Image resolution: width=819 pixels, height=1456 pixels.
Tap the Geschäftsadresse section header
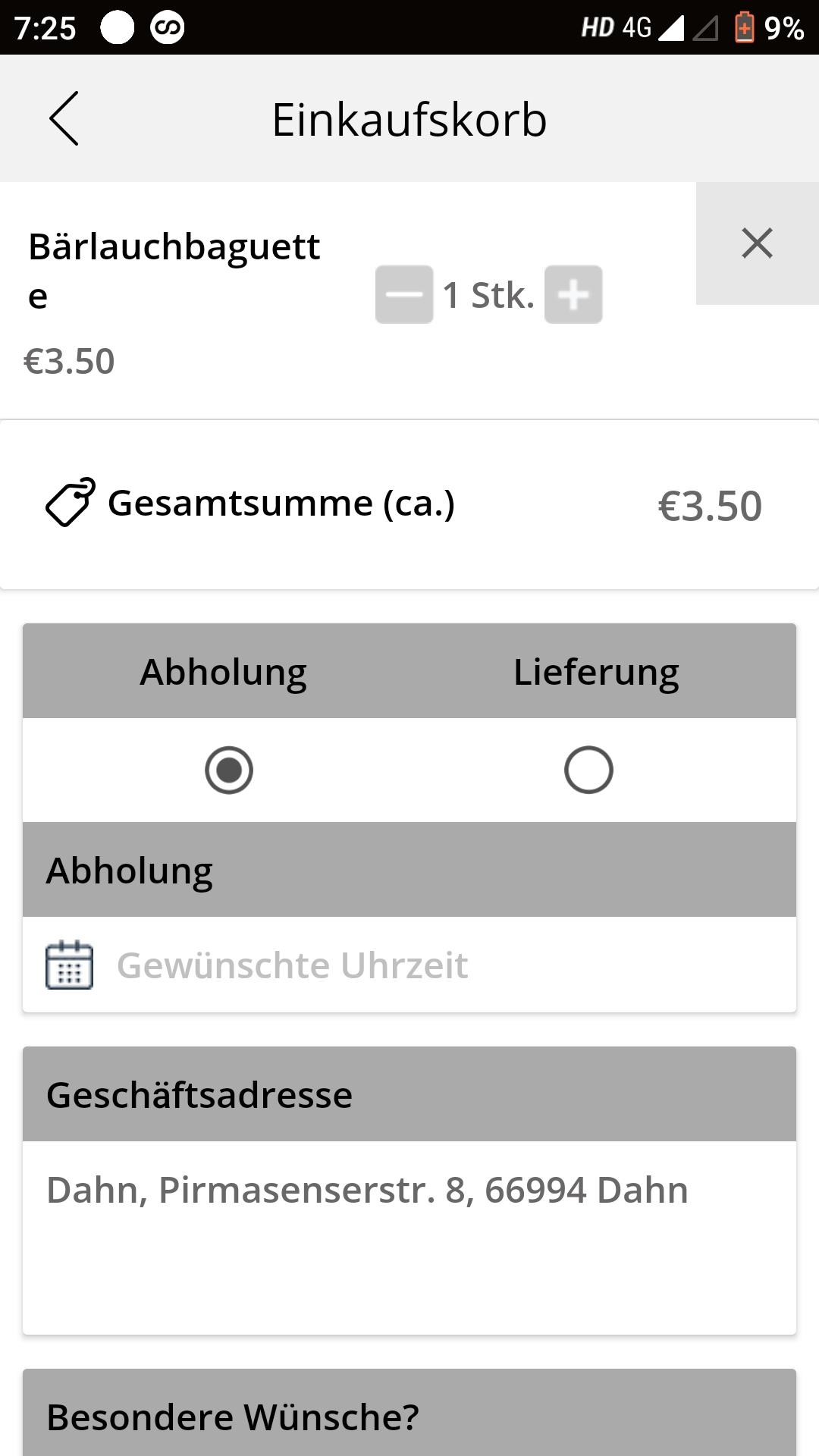pyautogui.click(x=409, y=1094)
